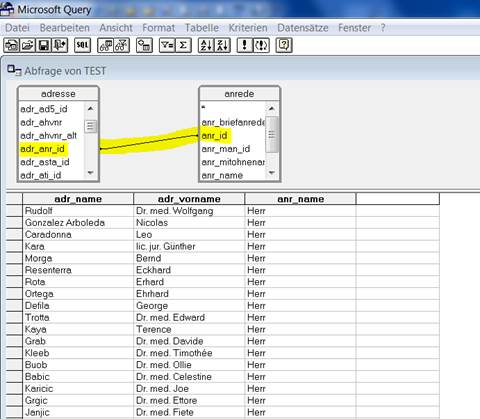The image size is (480, 419).
Task: Click the Add Tables toolbar icon
Action: tap(144, 45)
